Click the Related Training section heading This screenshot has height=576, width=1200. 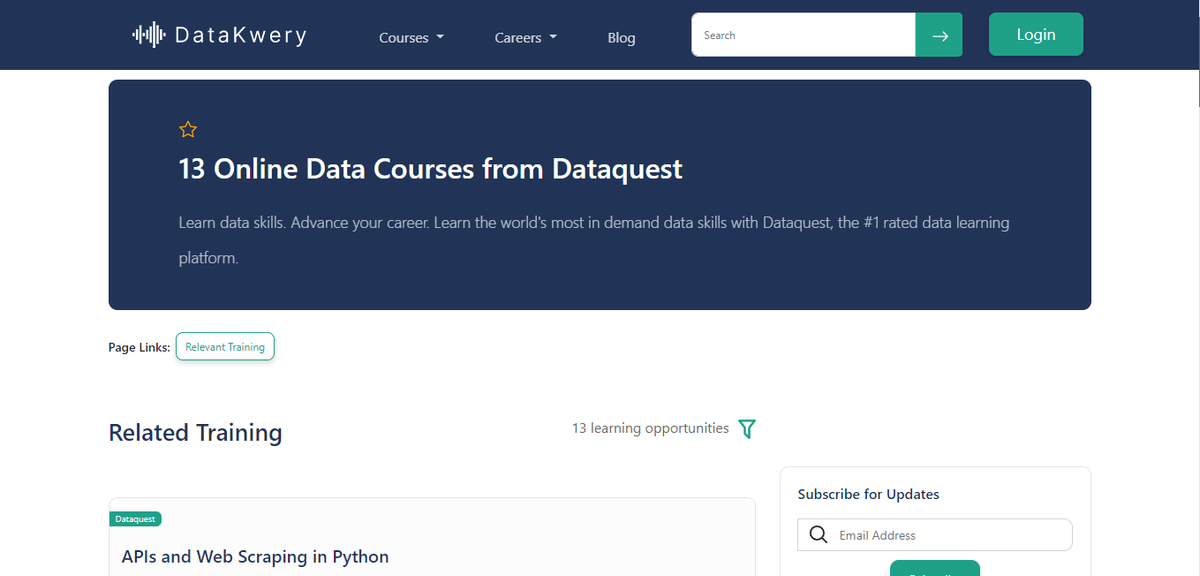195,433
